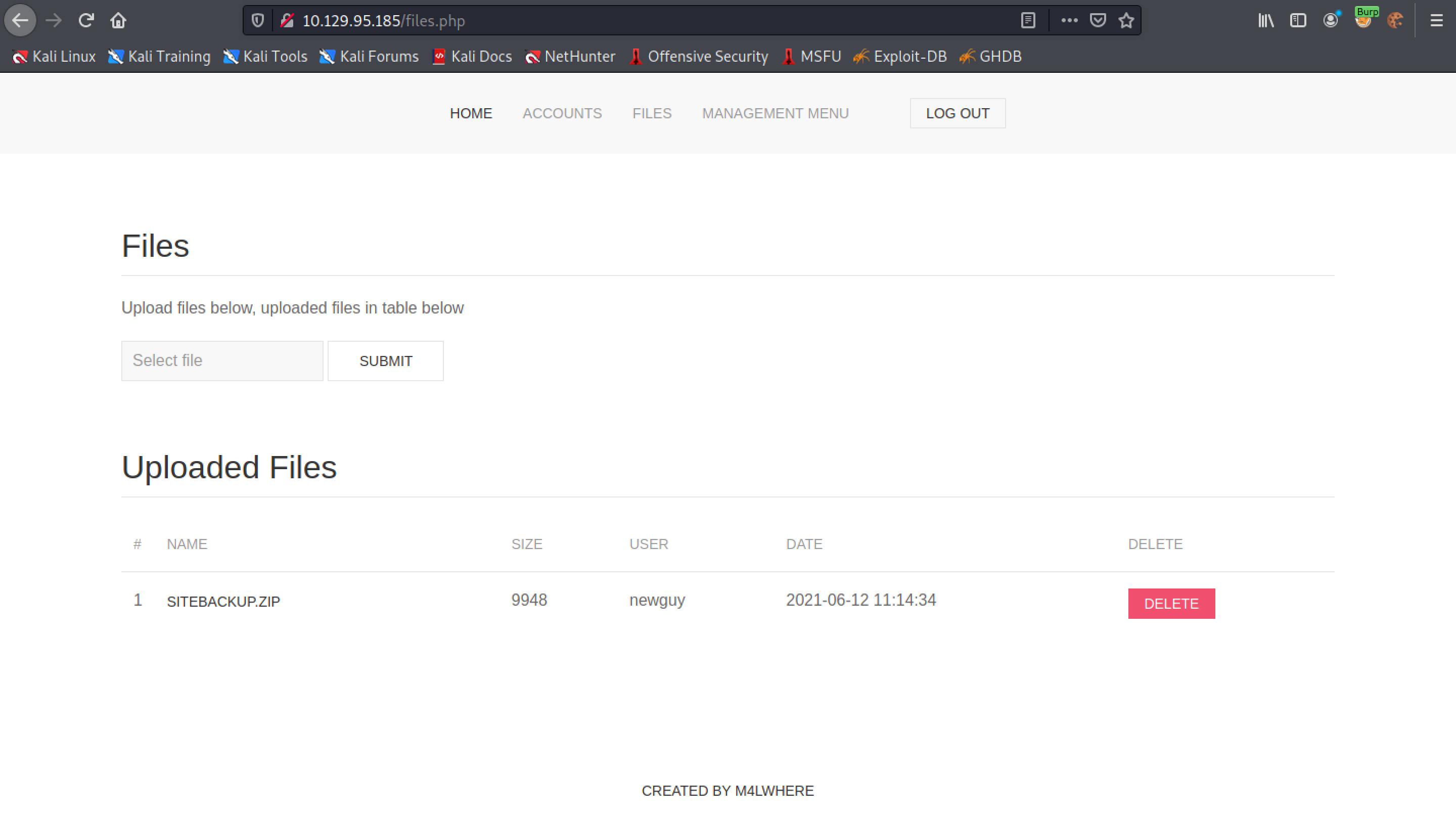Show insecure connection padlock info
Image resolution: width=1456 pixels, height=817 pixels.
coord(287,21)
